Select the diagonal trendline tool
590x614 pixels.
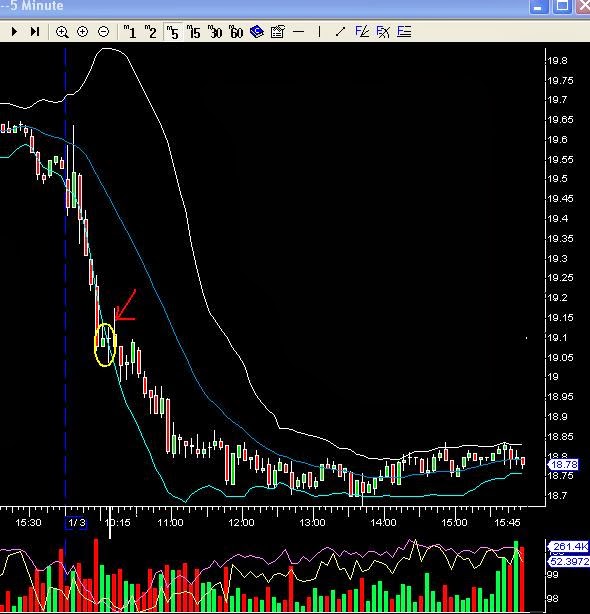(x=340, y=32)
